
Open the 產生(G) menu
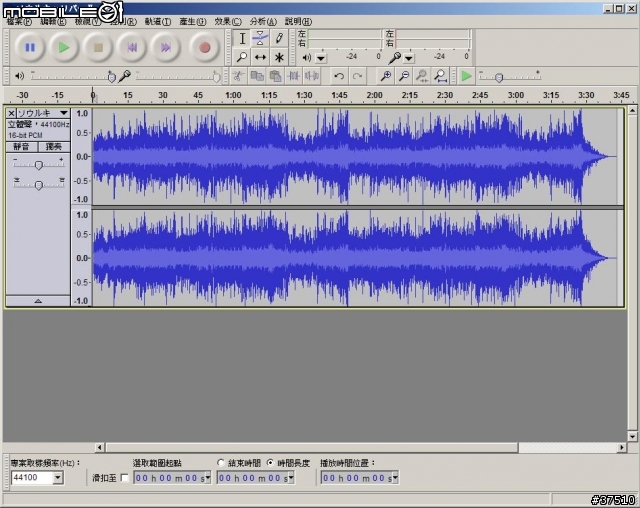pos(193,22)
